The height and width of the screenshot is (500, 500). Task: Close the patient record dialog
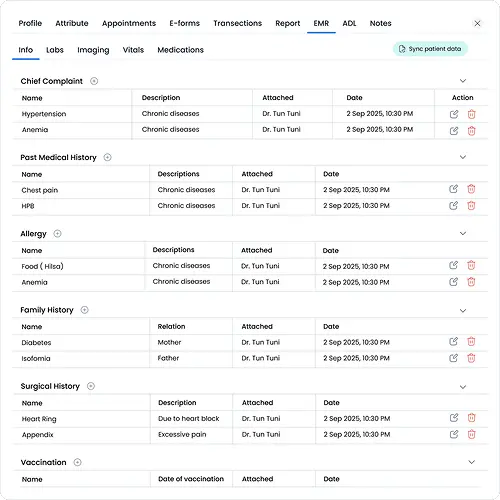(477, 23)
